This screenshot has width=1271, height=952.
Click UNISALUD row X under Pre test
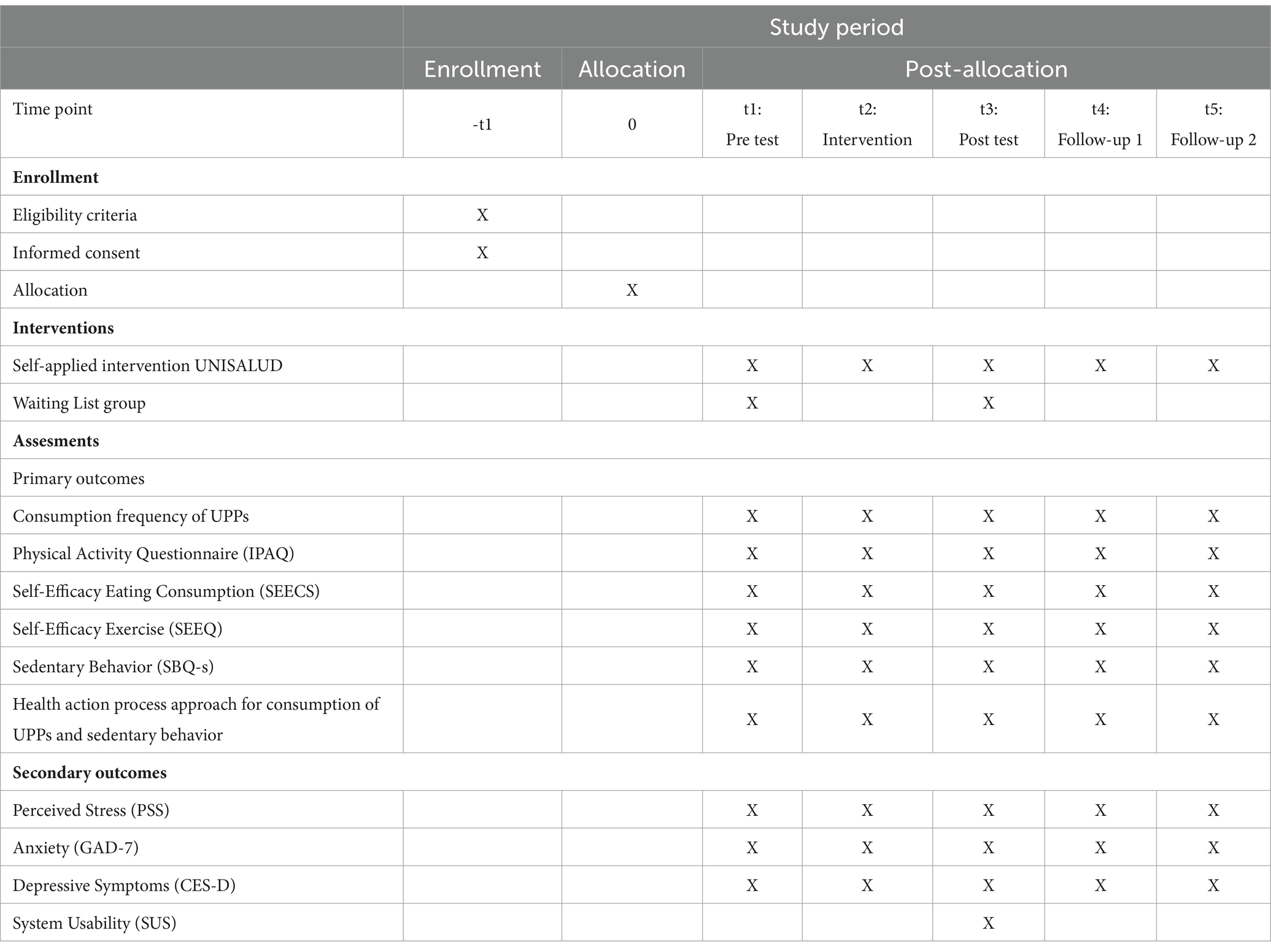click(752, 366)
